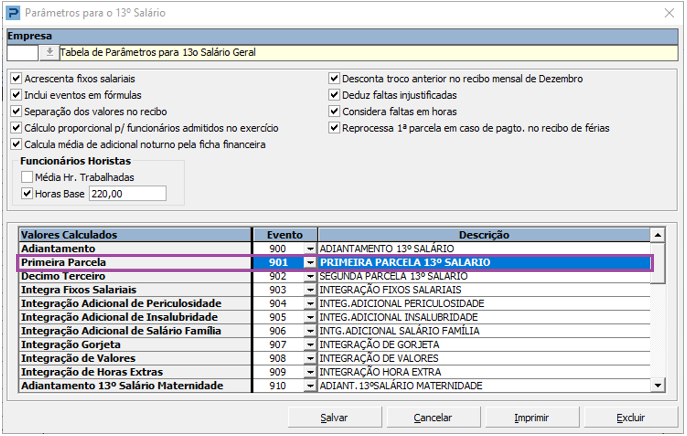
Task: Select the Decimo Terceiro row
Action: [133, 276]
